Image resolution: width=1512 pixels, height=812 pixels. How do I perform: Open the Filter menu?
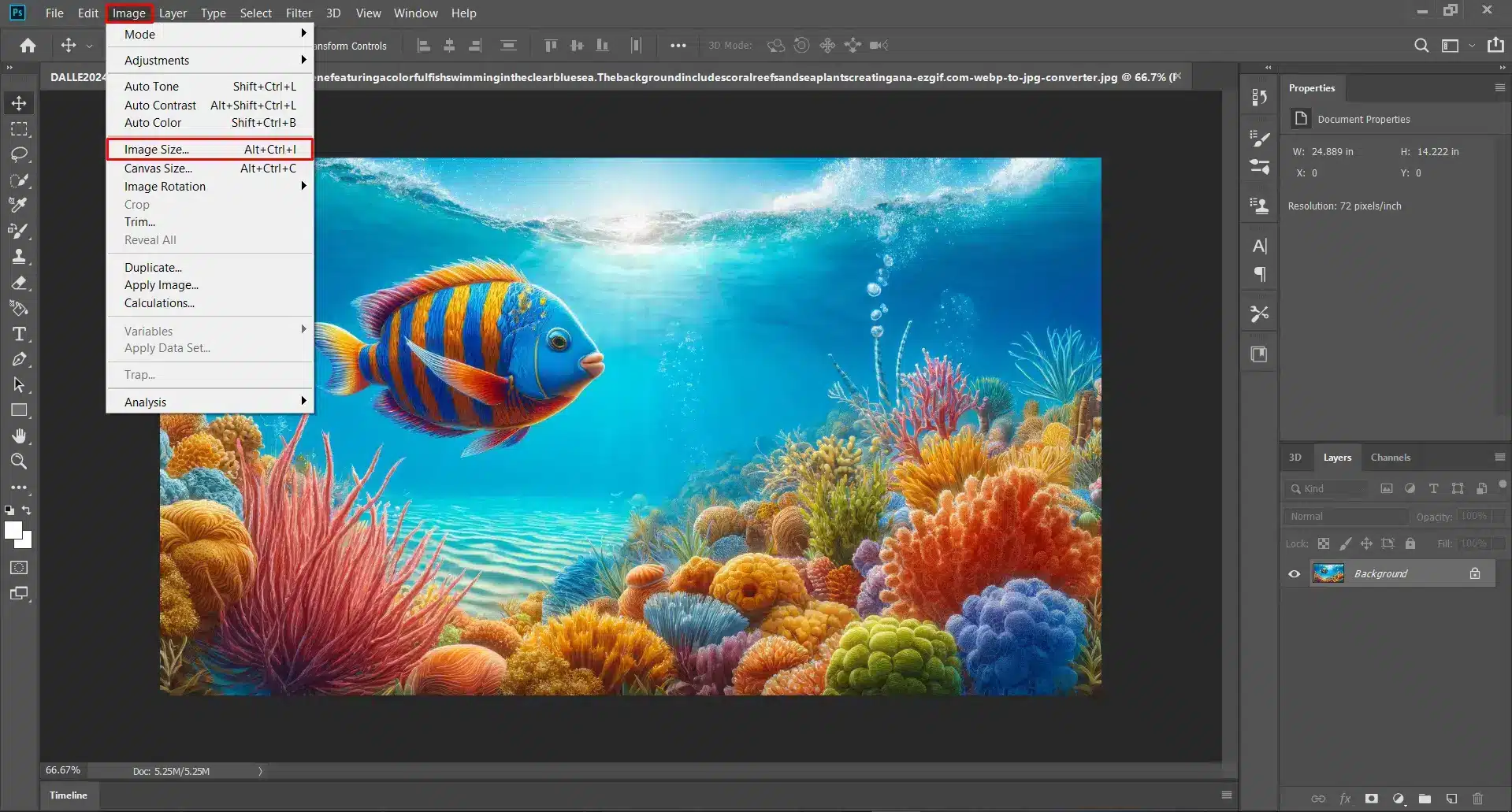click(x=299, y=13)
